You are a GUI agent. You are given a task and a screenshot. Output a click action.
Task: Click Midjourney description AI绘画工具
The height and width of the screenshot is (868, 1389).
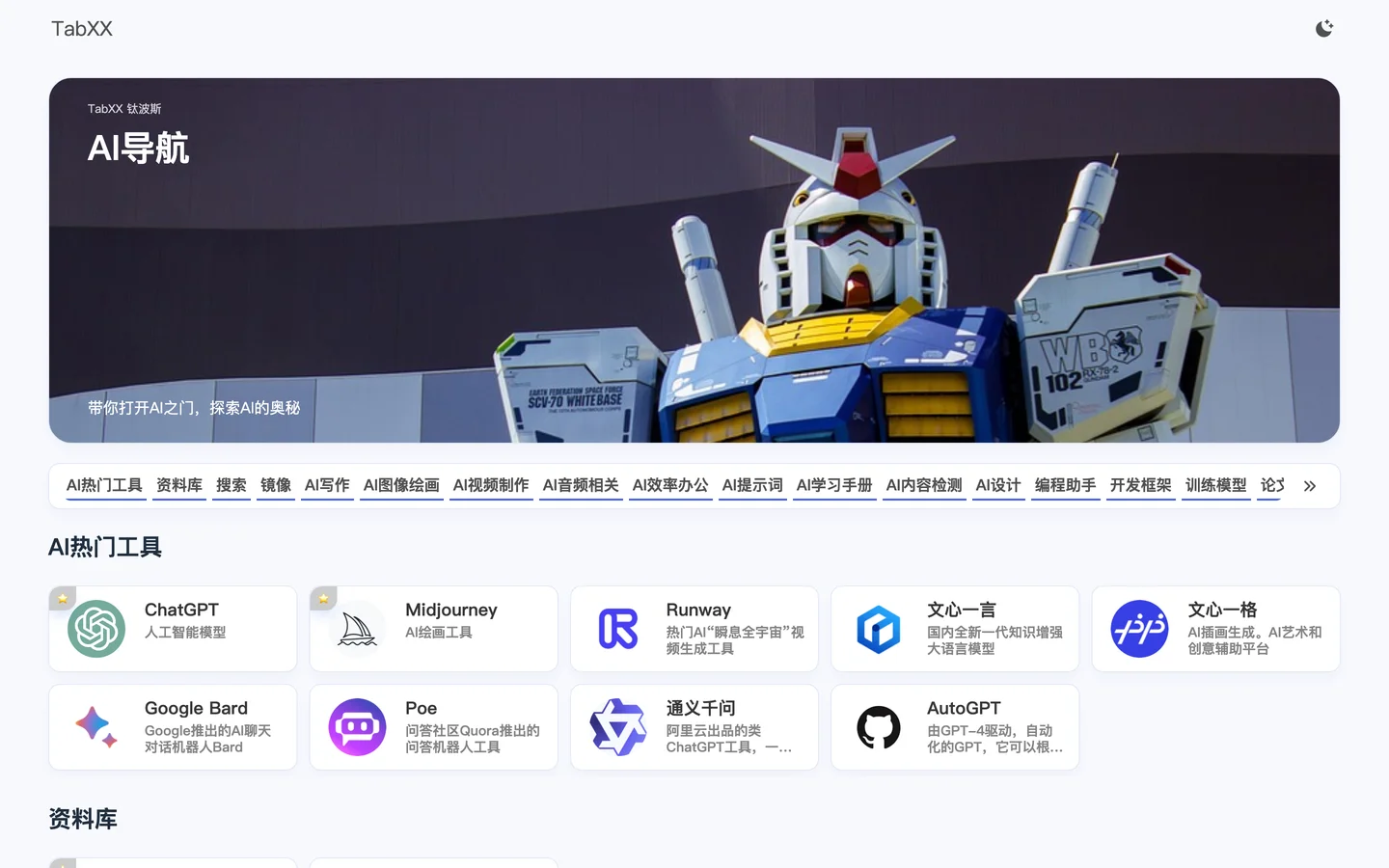point(439,633)
